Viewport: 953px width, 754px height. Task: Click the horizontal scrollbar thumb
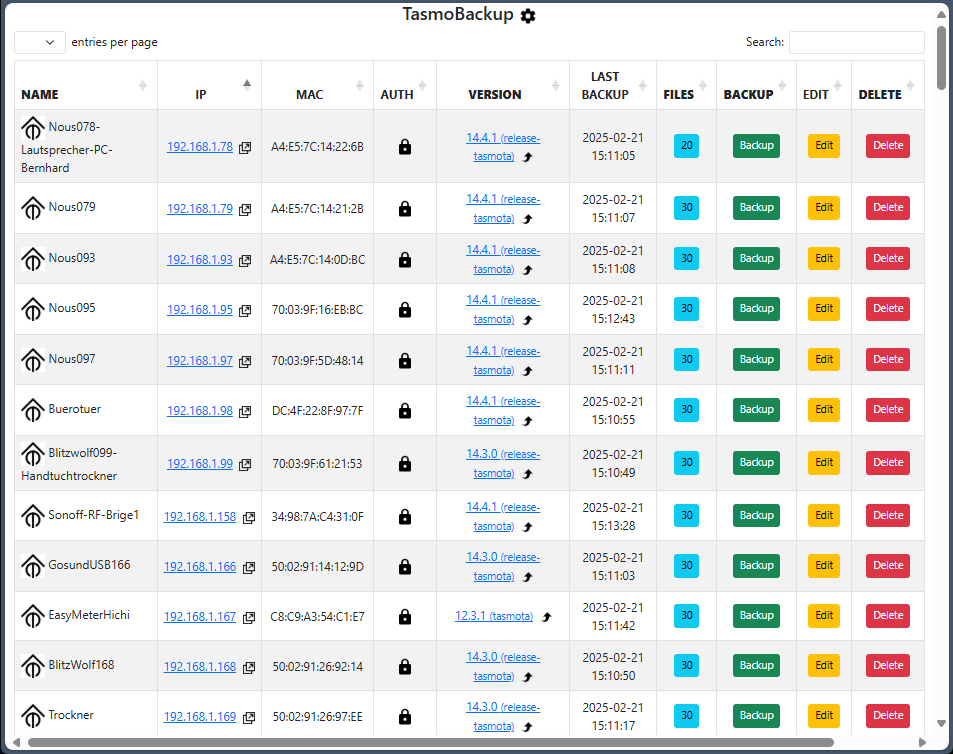pyautogui.click(x=430, y=742)
